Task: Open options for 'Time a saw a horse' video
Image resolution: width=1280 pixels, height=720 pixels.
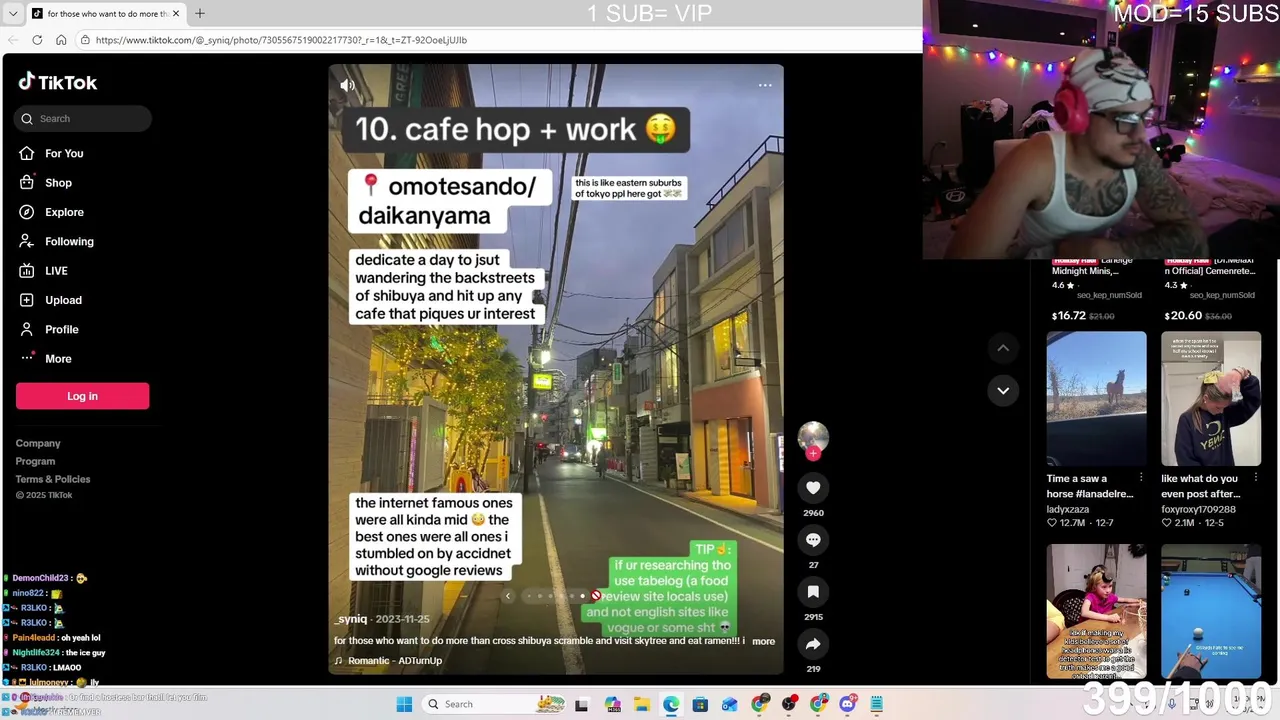Action: click(x=1141, y=479)
